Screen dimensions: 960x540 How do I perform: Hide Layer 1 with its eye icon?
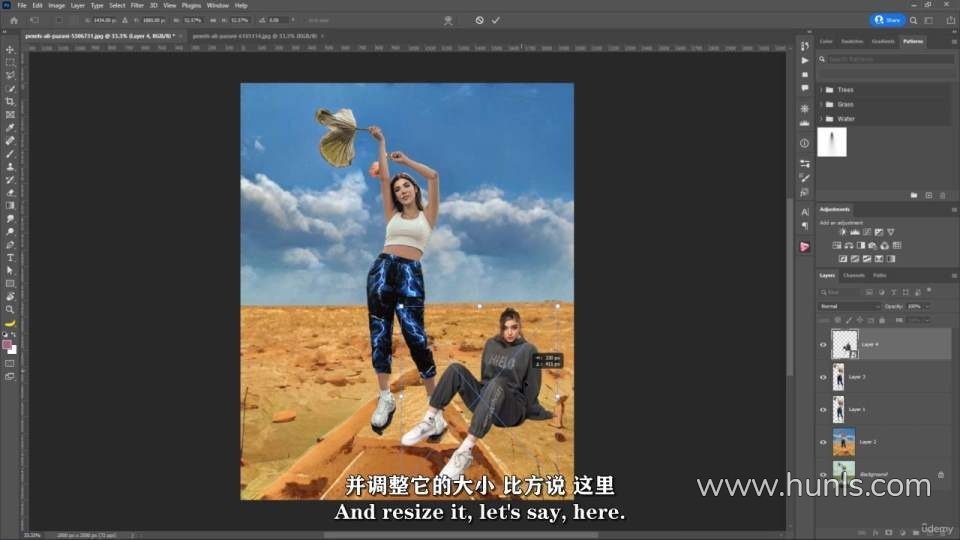coord(823,410)
